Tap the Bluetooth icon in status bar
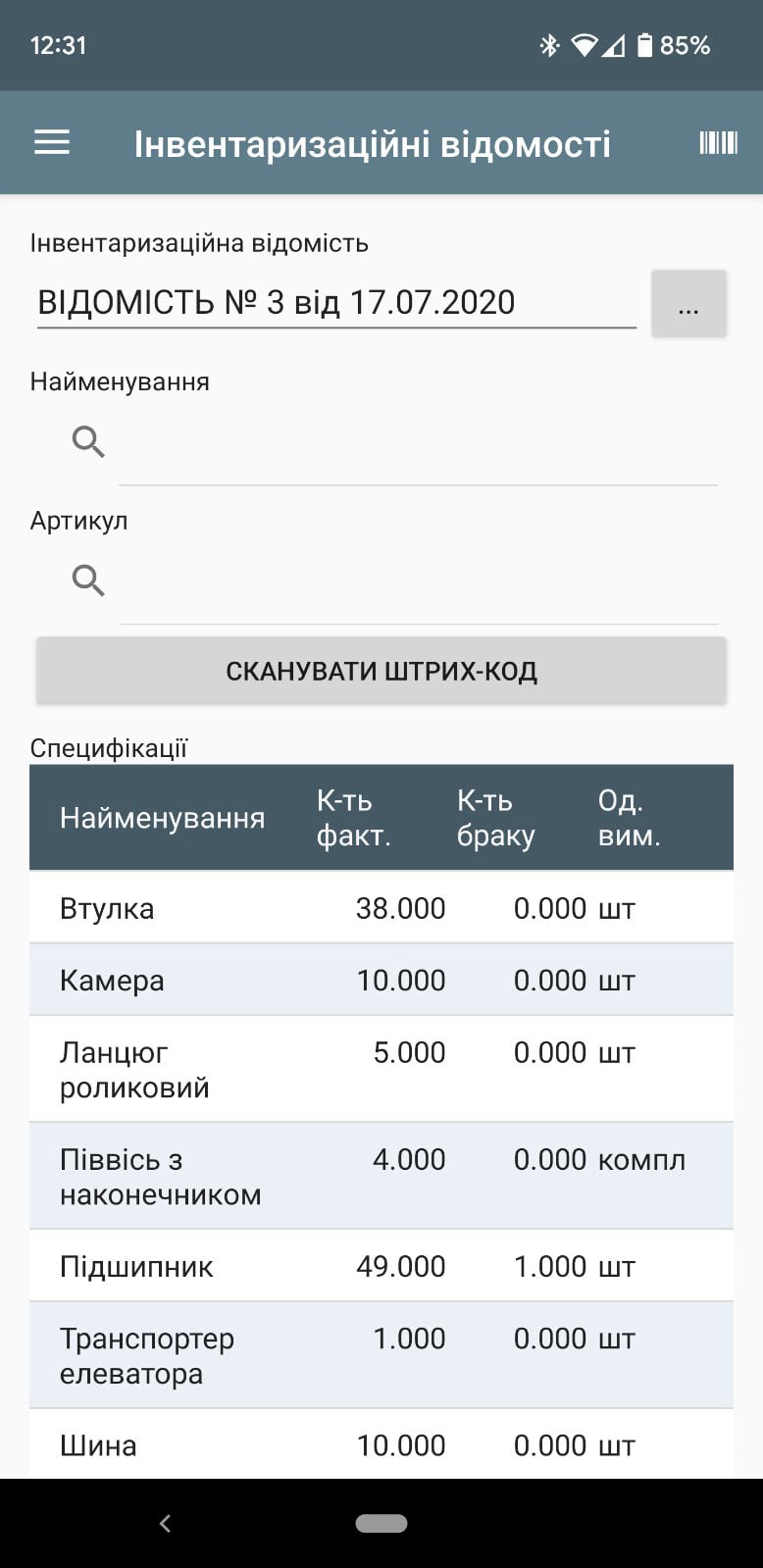 coord(549,45)
